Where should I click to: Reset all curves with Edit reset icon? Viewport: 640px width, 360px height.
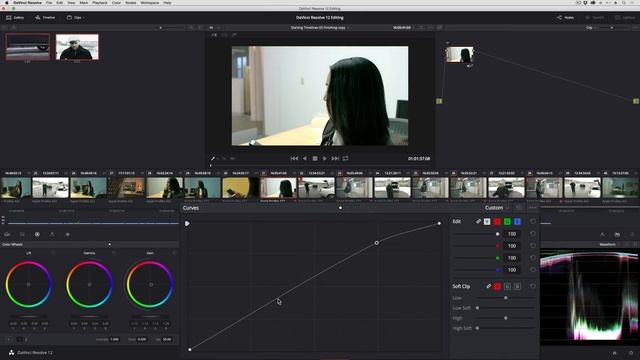click(533, 221)
